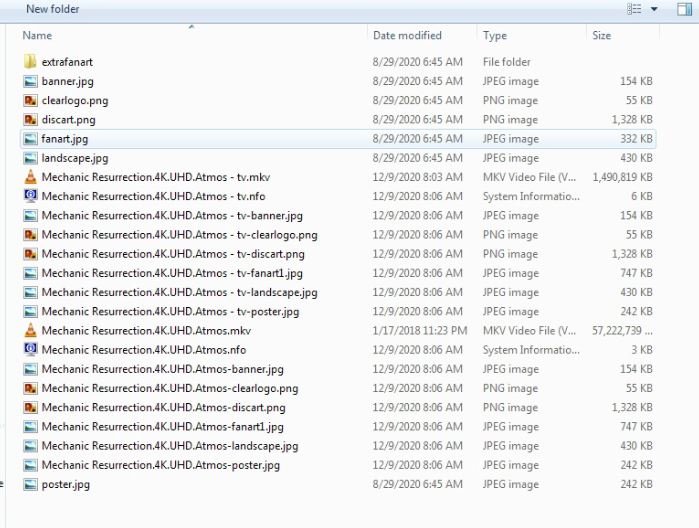Select Mechanic Resurrection.4K.UHD.Atmos-clearlogo.png name
Screen dimensions: 699x528
(x=170, y=388)
